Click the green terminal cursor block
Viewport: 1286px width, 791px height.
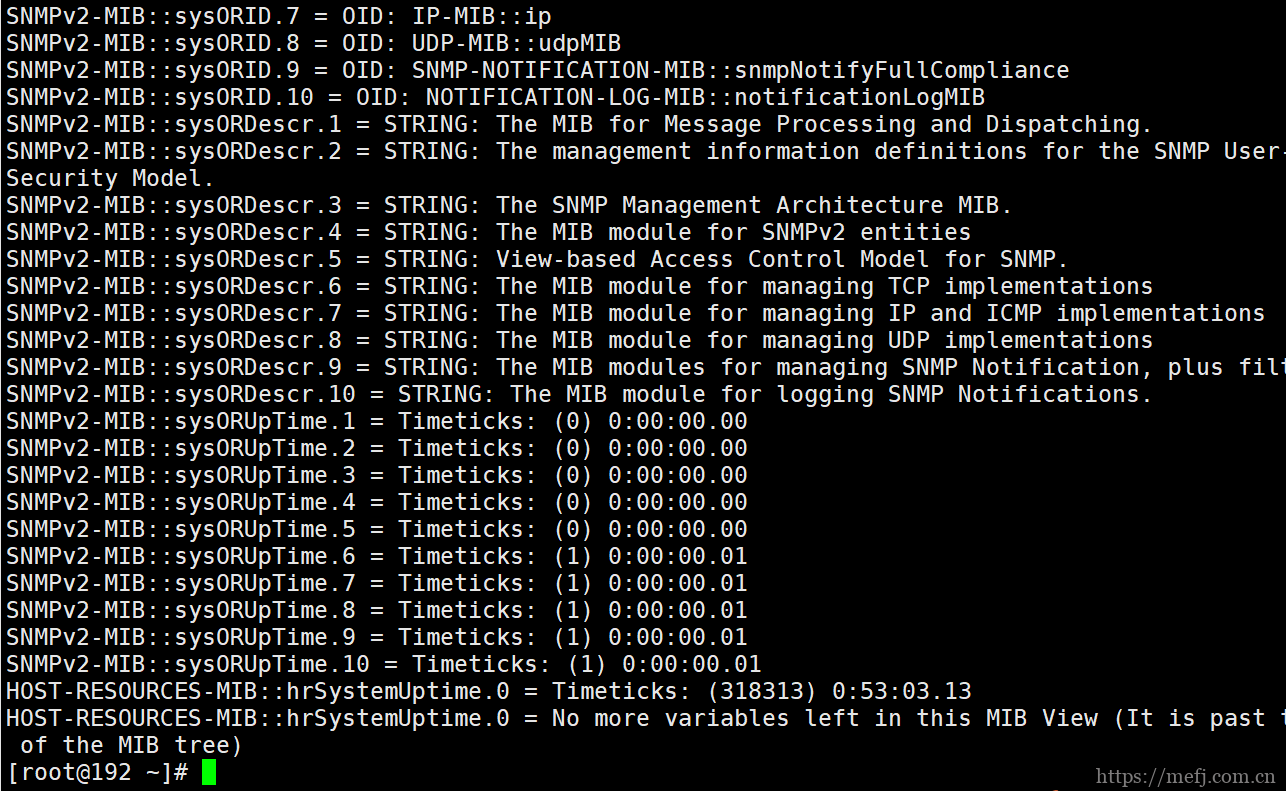pyautogui.click(x=208, y=772)
